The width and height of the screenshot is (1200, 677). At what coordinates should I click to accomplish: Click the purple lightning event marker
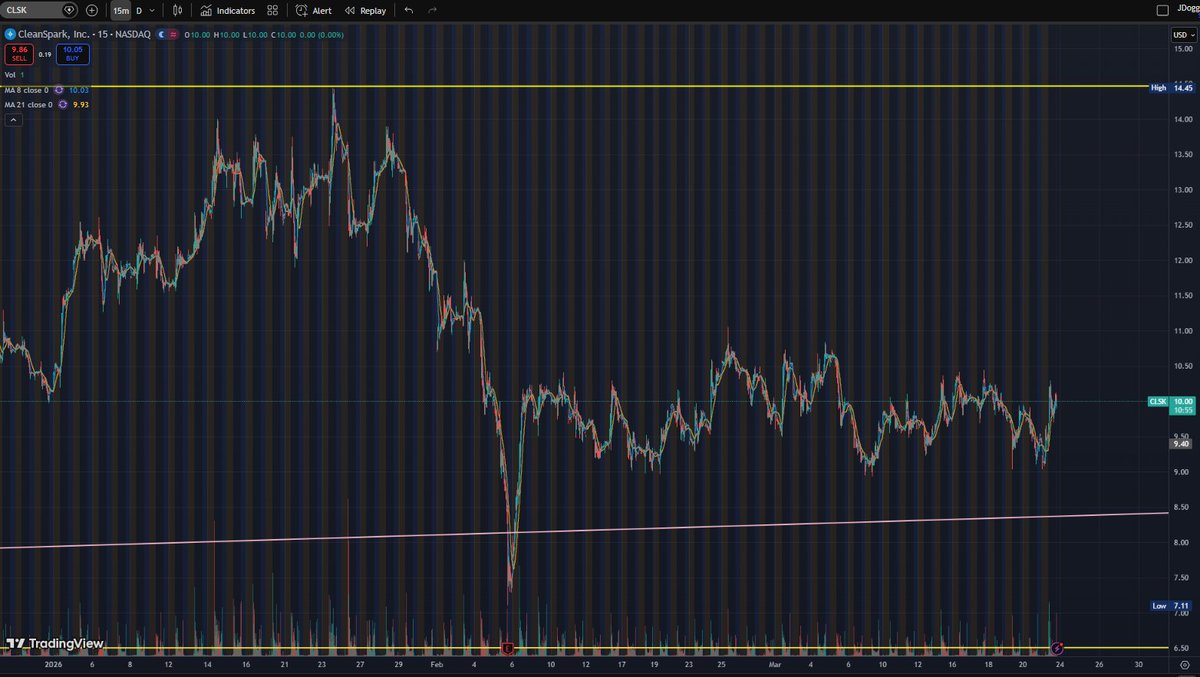[1057, 649]
